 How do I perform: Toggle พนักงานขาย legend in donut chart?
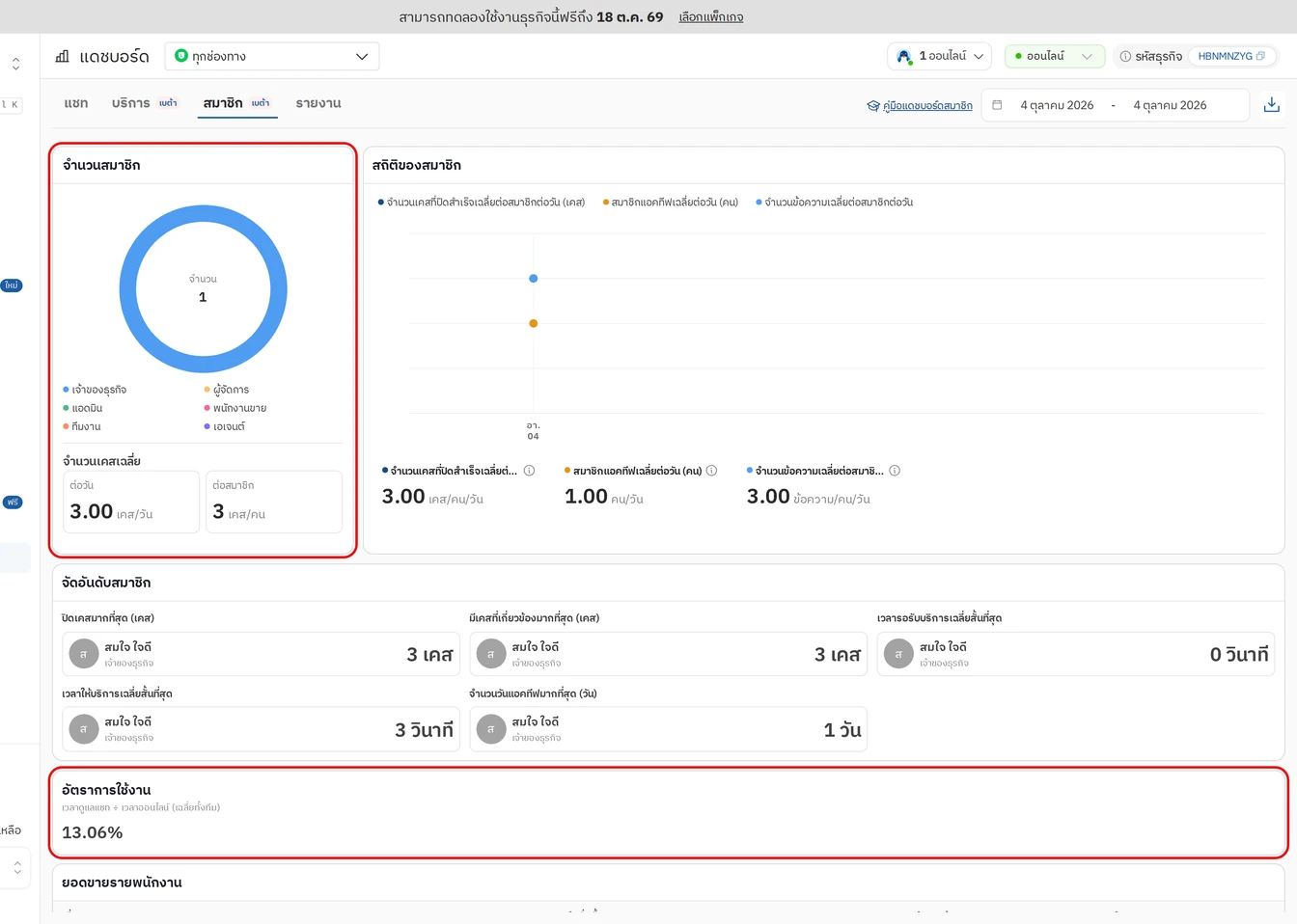[x=235, y=408]
